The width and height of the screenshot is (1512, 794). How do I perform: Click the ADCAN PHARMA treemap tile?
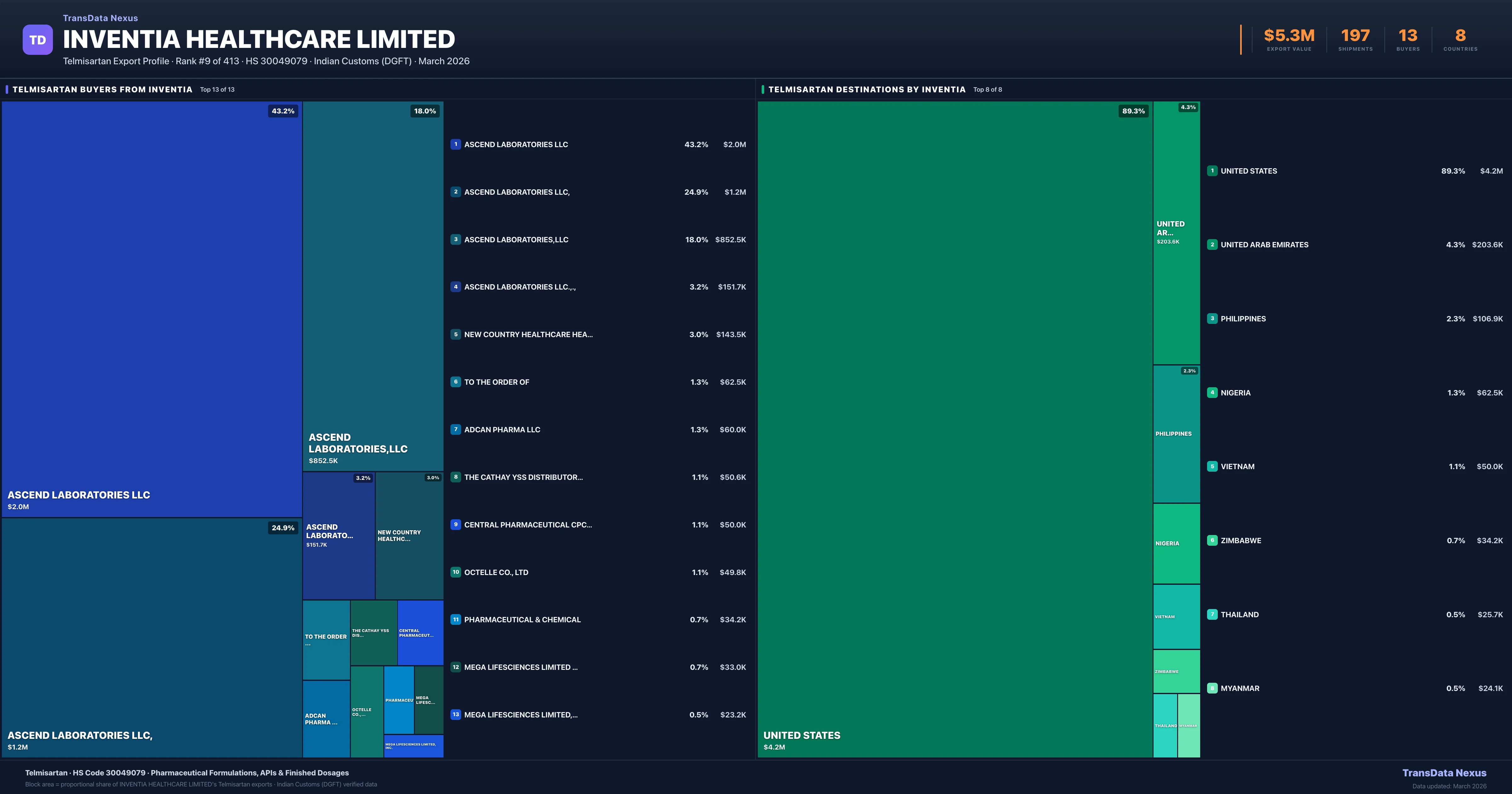pyautogui.click(x=326, y=719)
